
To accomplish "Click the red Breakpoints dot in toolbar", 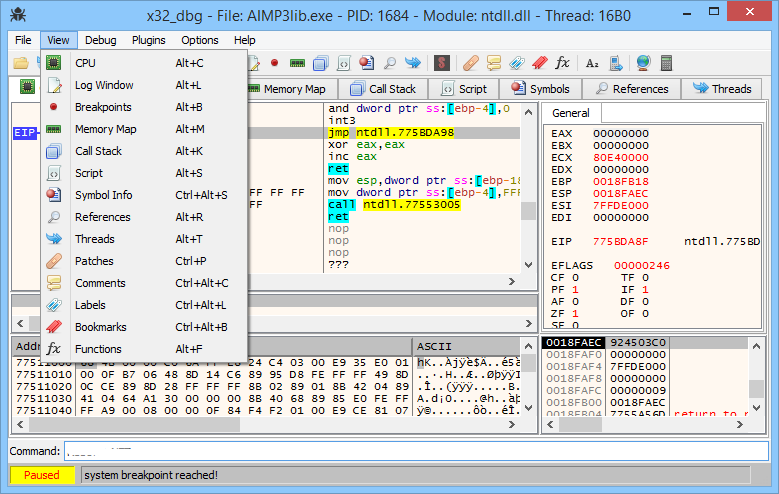I will (274, 63).
